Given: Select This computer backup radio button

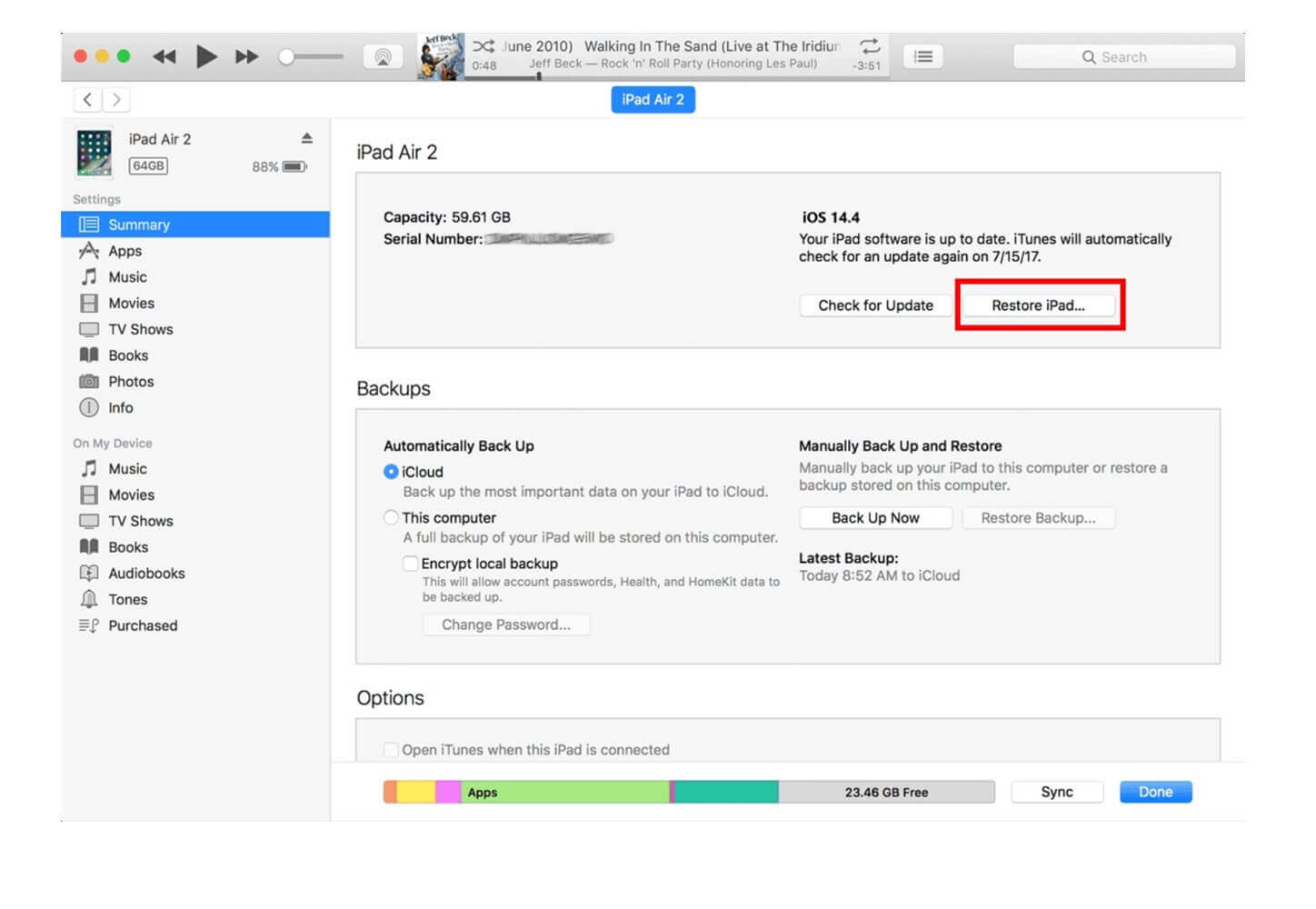Looking at the screenshot, I should (391, 517).
